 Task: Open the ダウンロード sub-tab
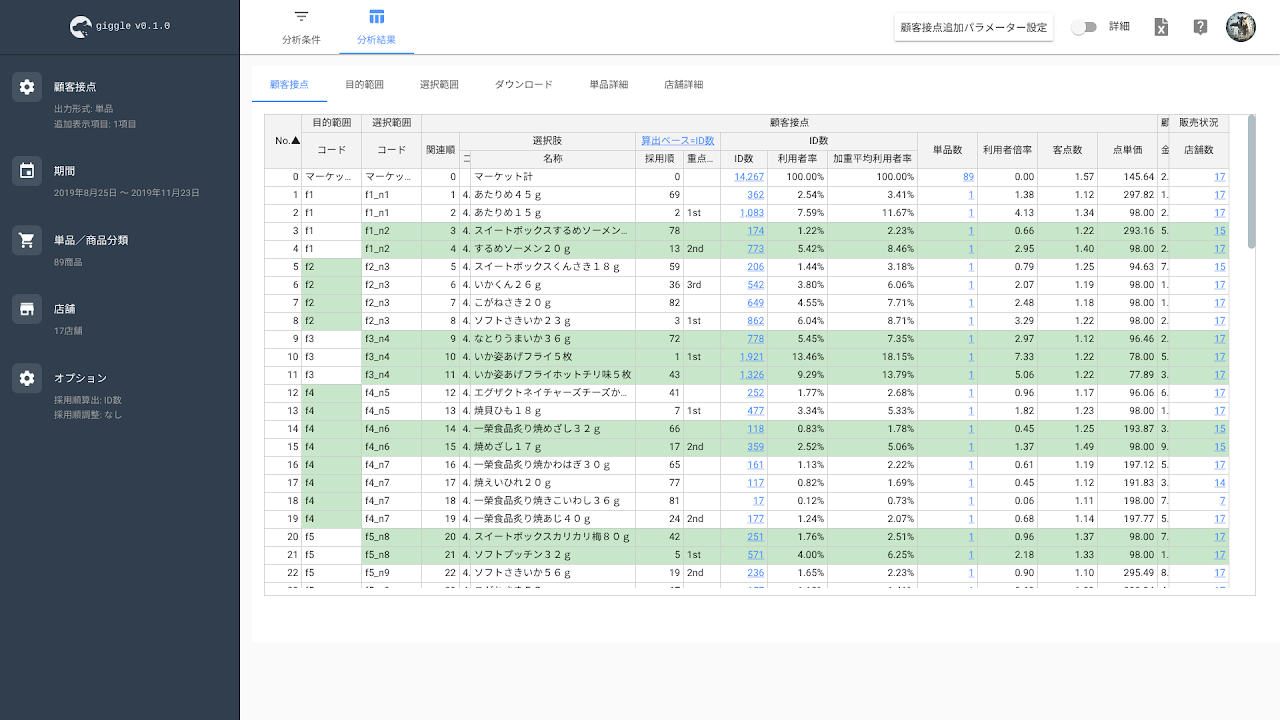tap(524, 85)
